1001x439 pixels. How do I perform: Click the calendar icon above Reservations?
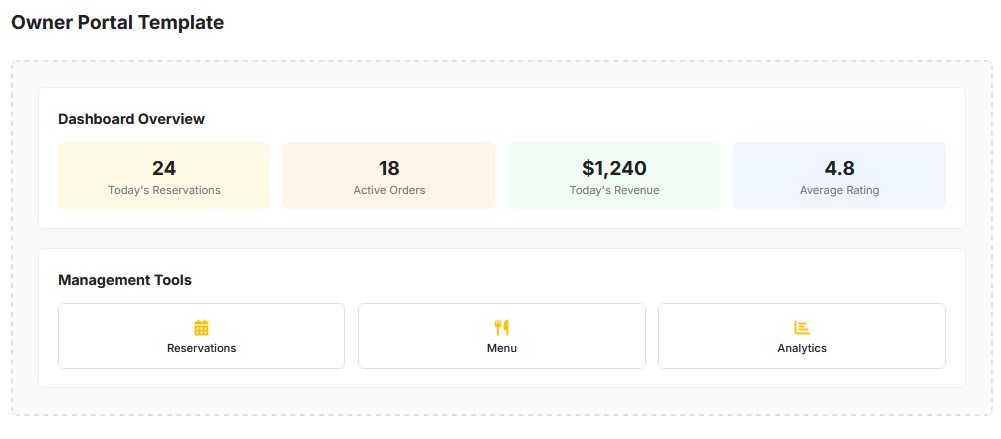tap(201, 327)
